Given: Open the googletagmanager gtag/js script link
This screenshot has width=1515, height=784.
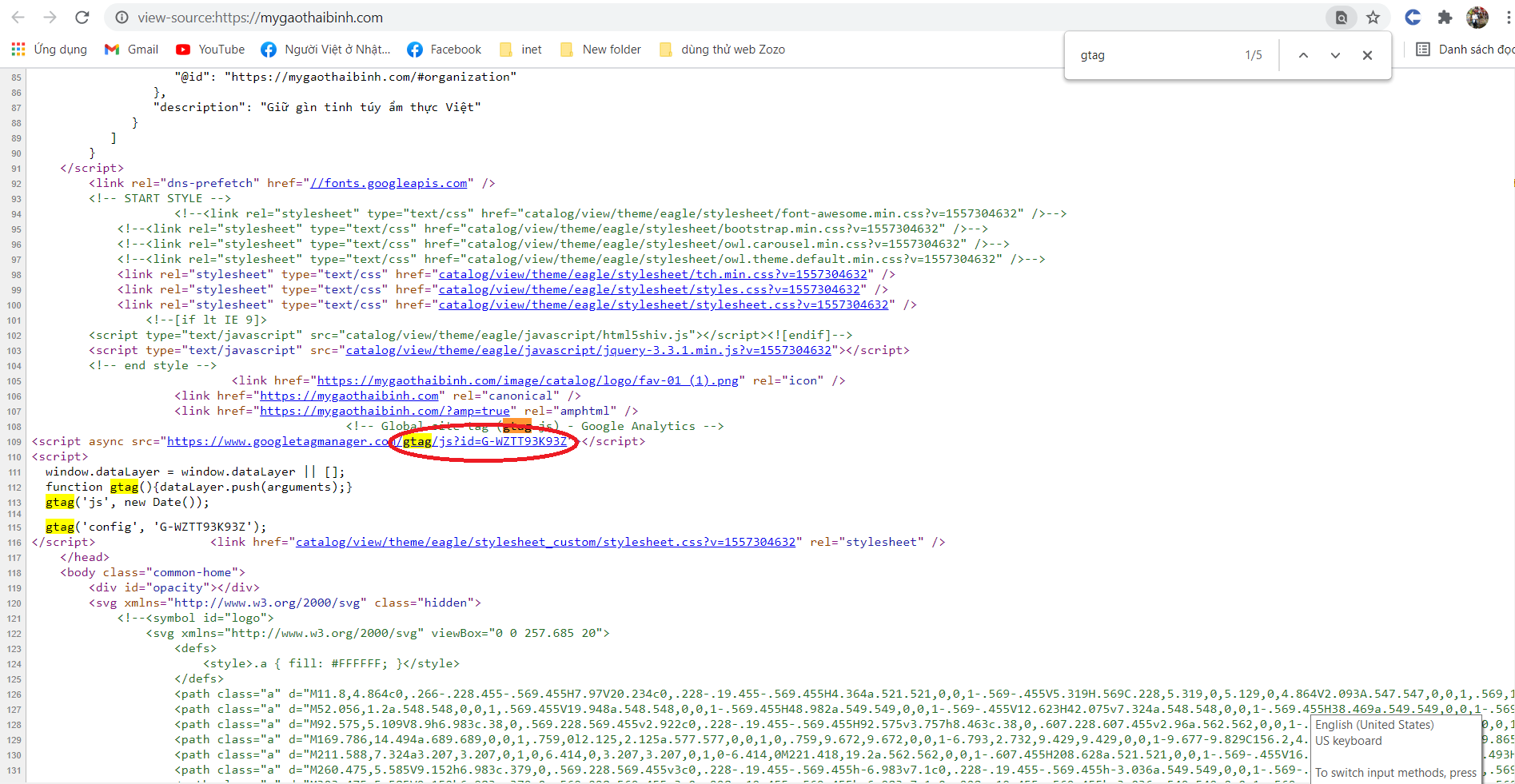Looking at the screenshot, I should point(367,441).
